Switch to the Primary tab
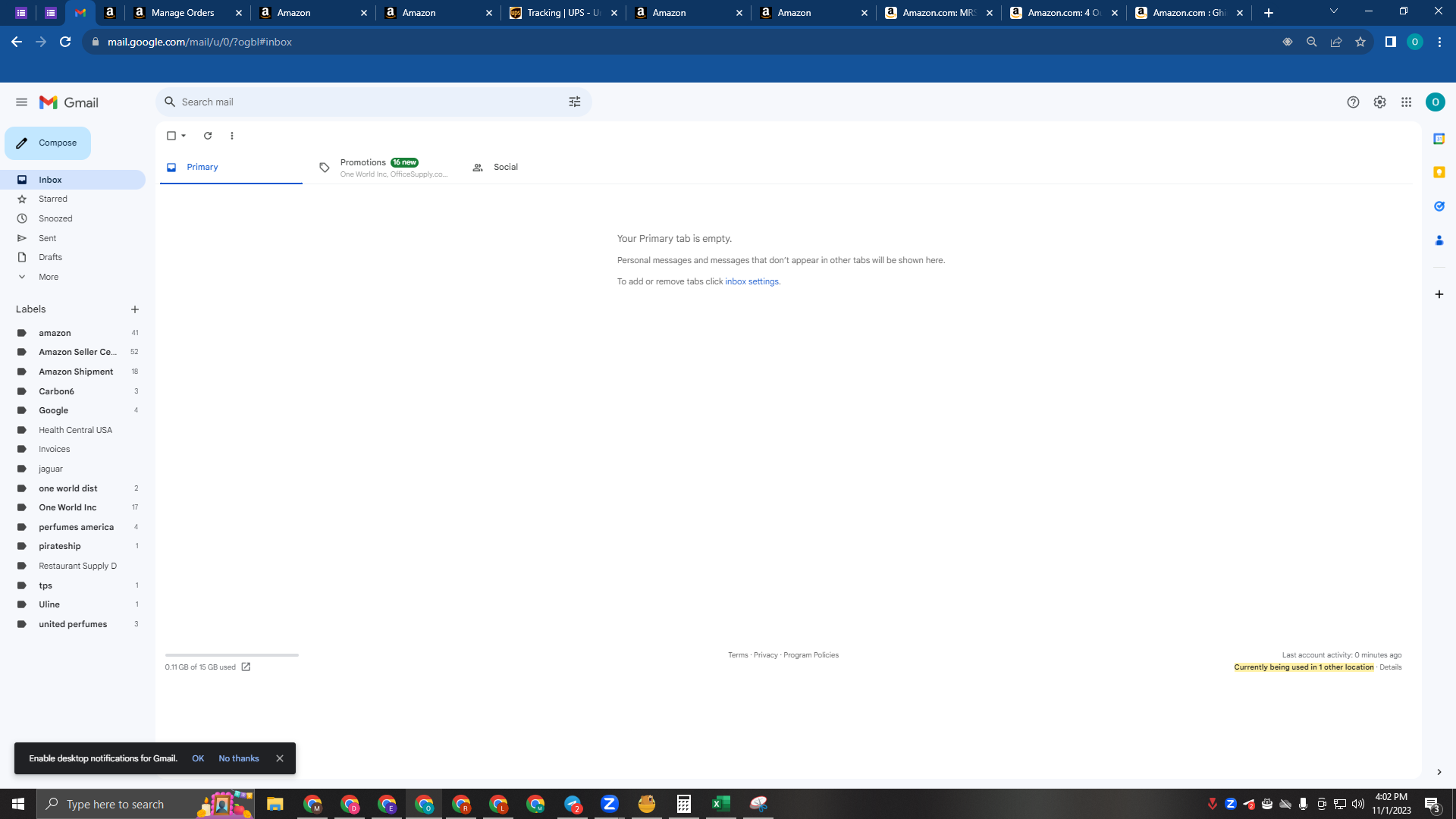This screenshot has width=1456, height=819. (231, 167)
